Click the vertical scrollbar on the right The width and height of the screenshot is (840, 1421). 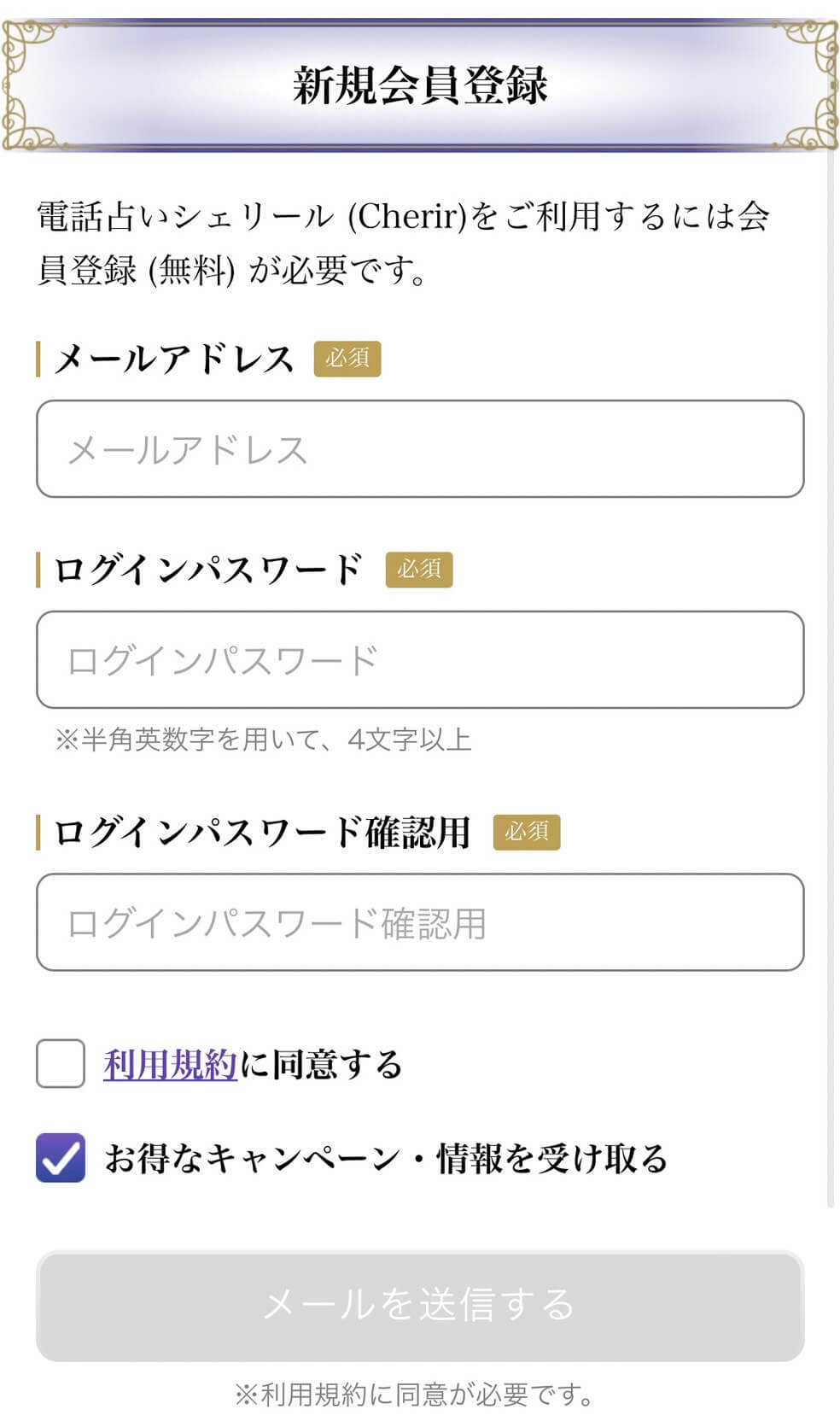(831, 683)
